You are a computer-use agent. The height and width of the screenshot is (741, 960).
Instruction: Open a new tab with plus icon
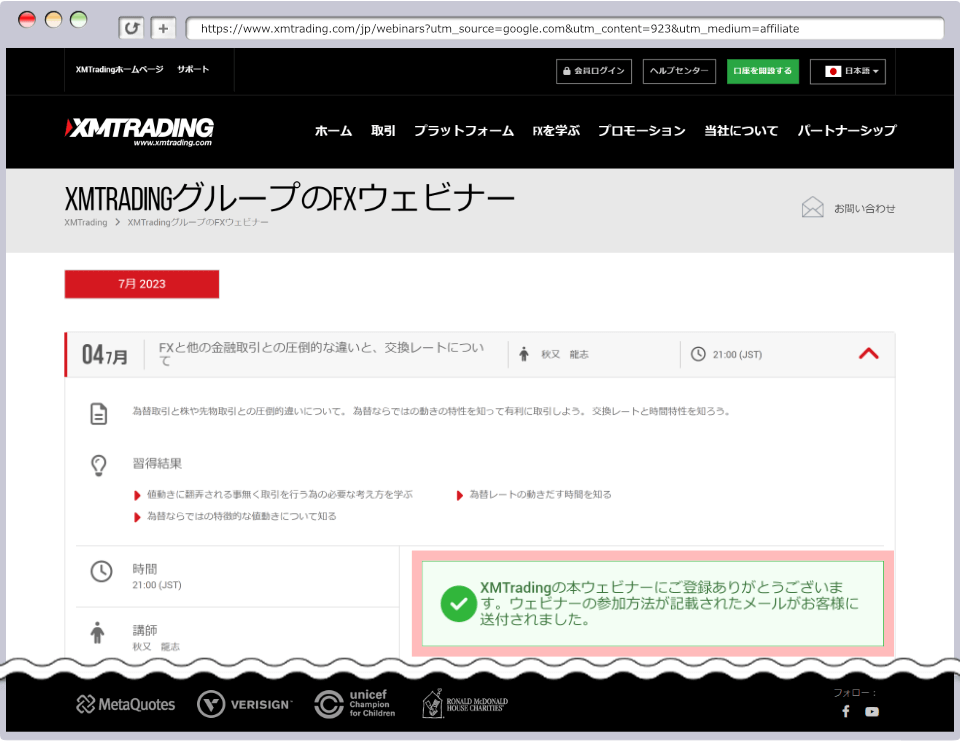coord(164,28)
